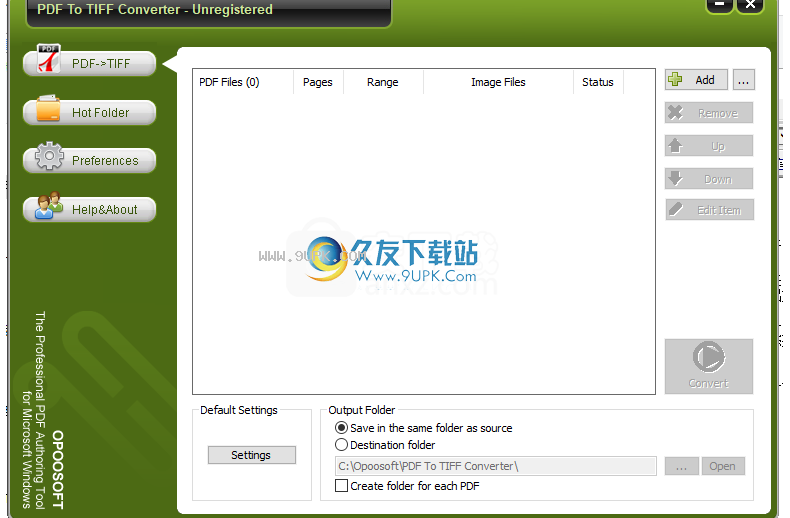Open the default Settings dialog

(x=251, y=455)
